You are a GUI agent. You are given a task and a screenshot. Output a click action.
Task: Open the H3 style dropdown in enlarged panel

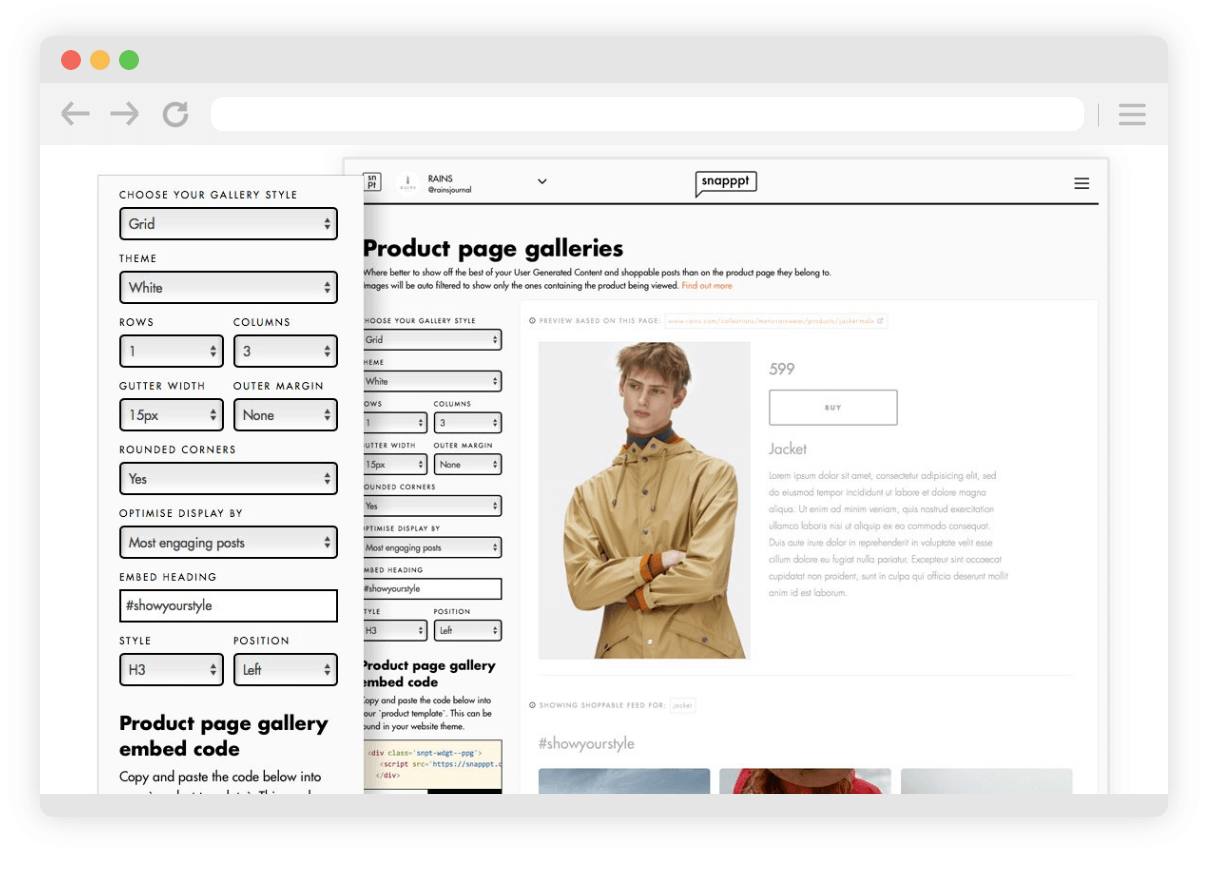(171, 670)
